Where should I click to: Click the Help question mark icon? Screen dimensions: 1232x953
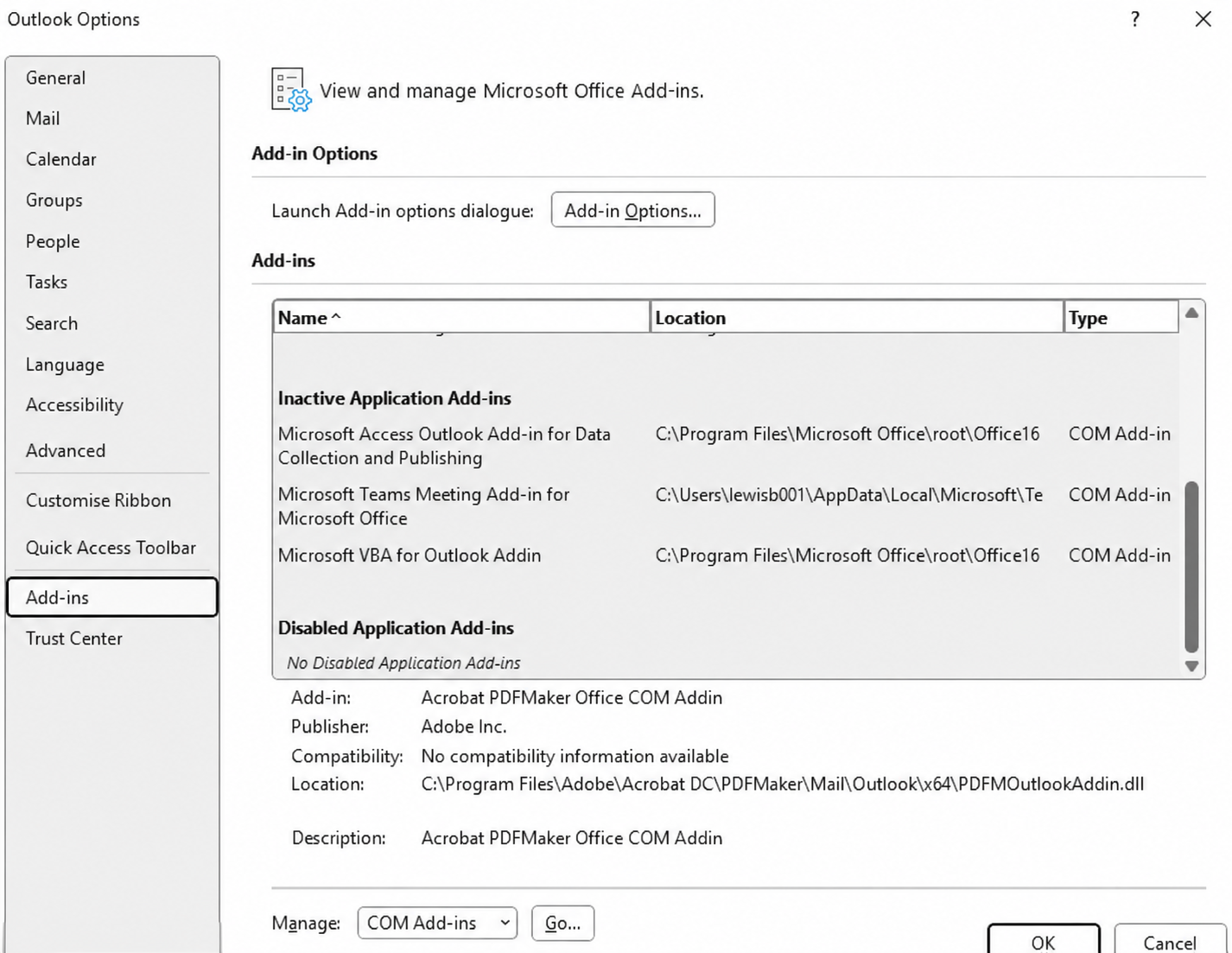click(1134, 19)
